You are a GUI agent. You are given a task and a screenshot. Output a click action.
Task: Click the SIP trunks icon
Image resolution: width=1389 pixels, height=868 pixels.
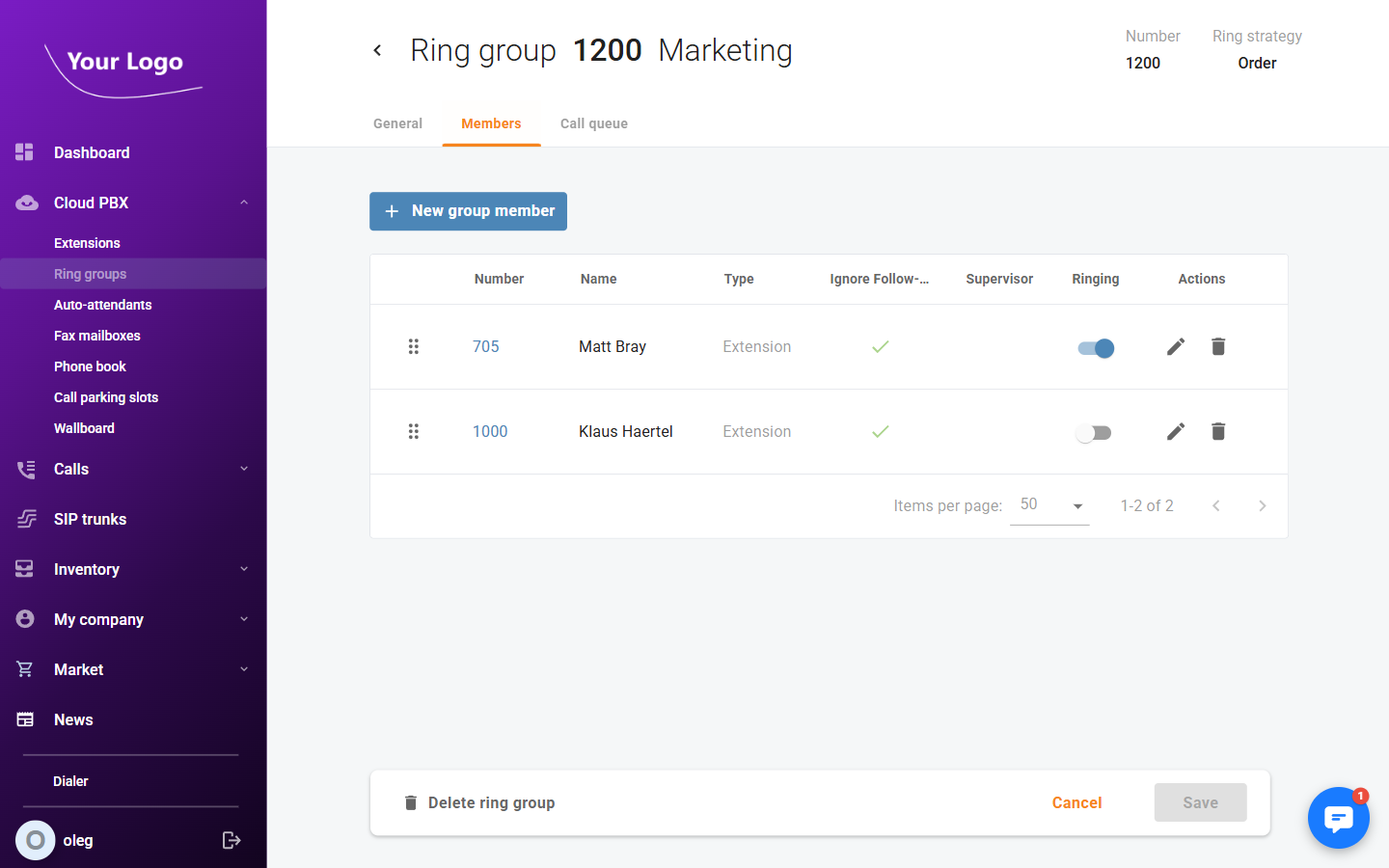[25, 519]
